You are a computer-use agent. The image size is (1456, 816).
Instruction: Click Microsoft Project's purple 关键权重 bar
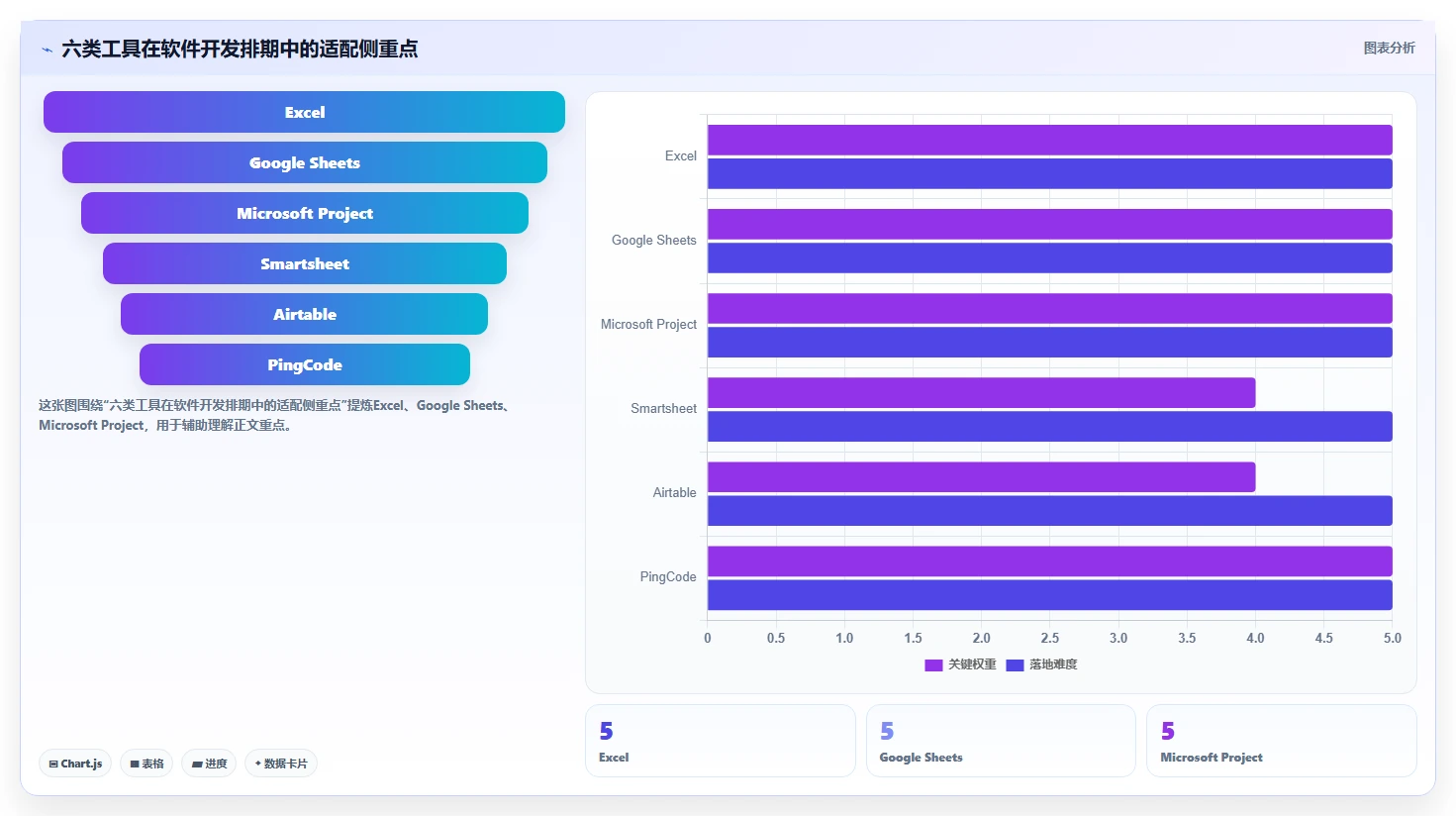(1049, 308)
